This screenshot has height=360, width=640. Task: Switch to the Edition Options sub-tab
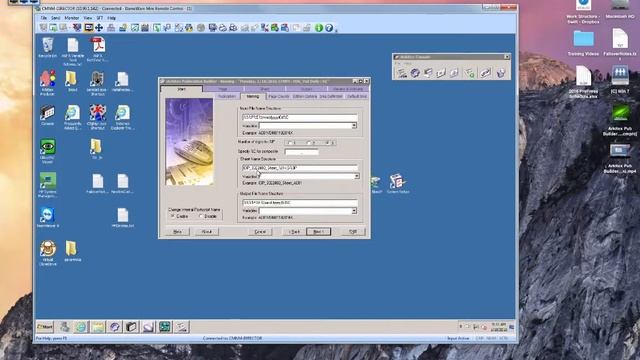(304, 96)
